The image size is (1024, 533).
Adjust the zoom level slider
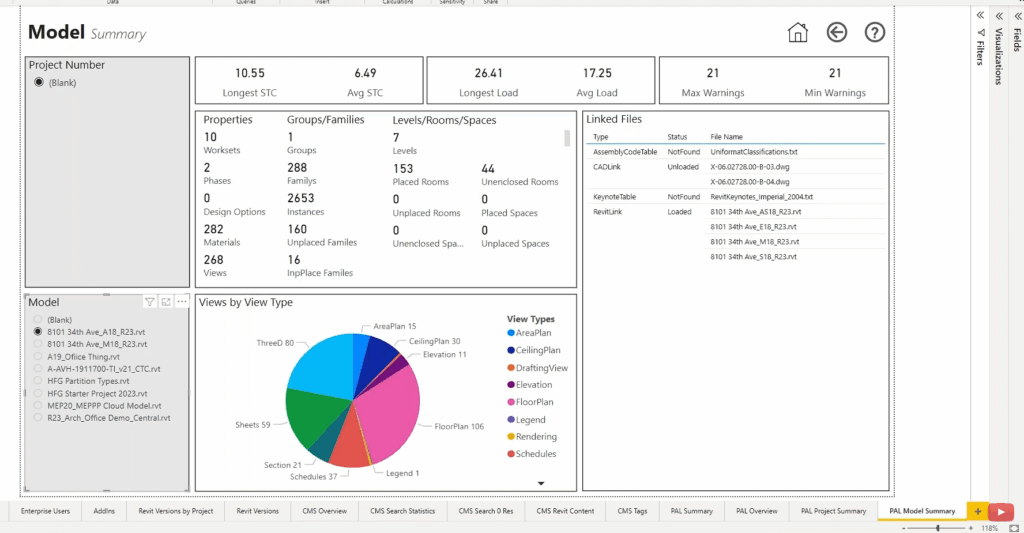pyautogui.click(x=938, y=528)
